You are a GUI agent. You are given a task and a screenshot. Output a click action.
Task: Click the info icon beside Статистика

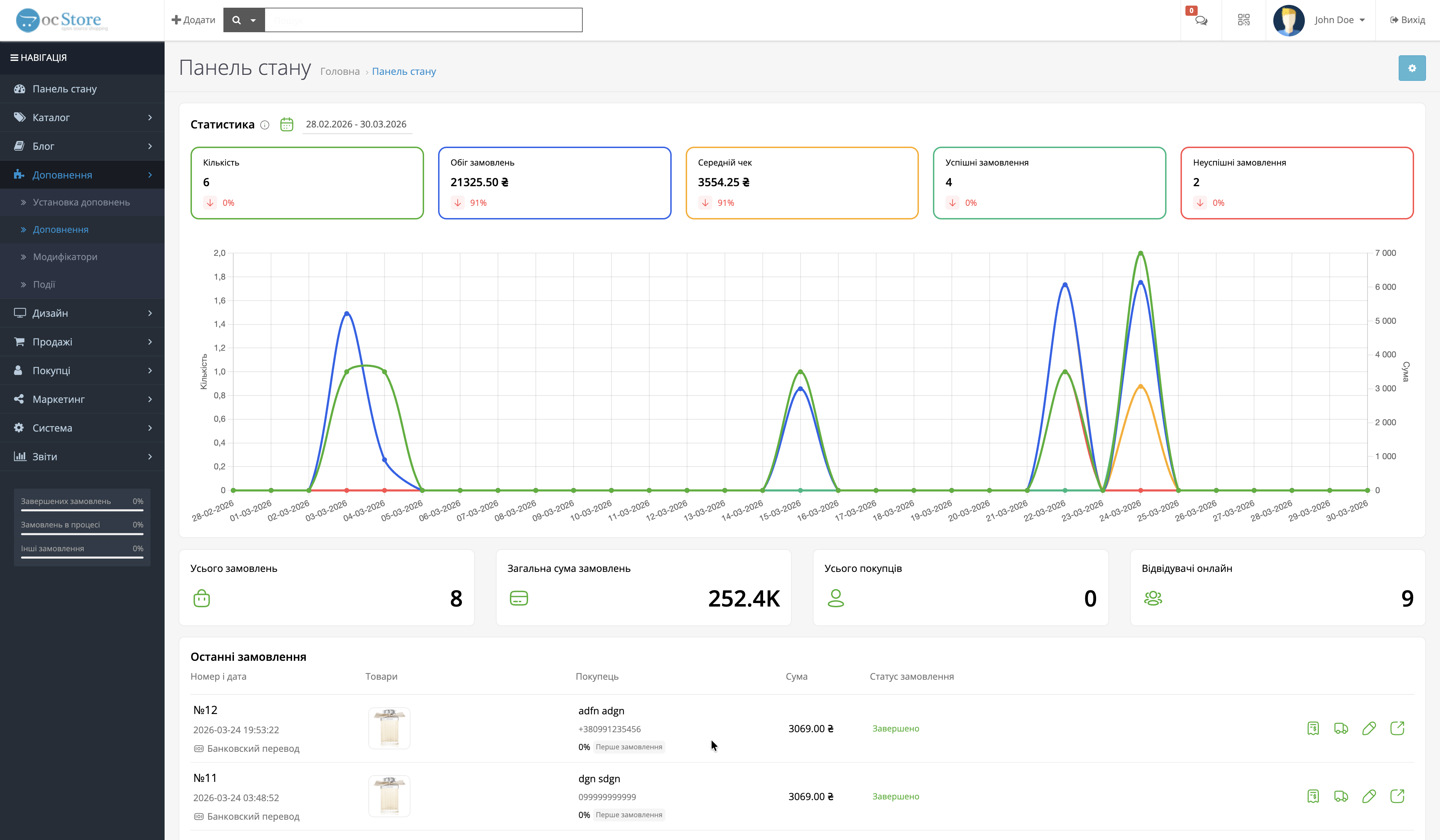point(264,125)
